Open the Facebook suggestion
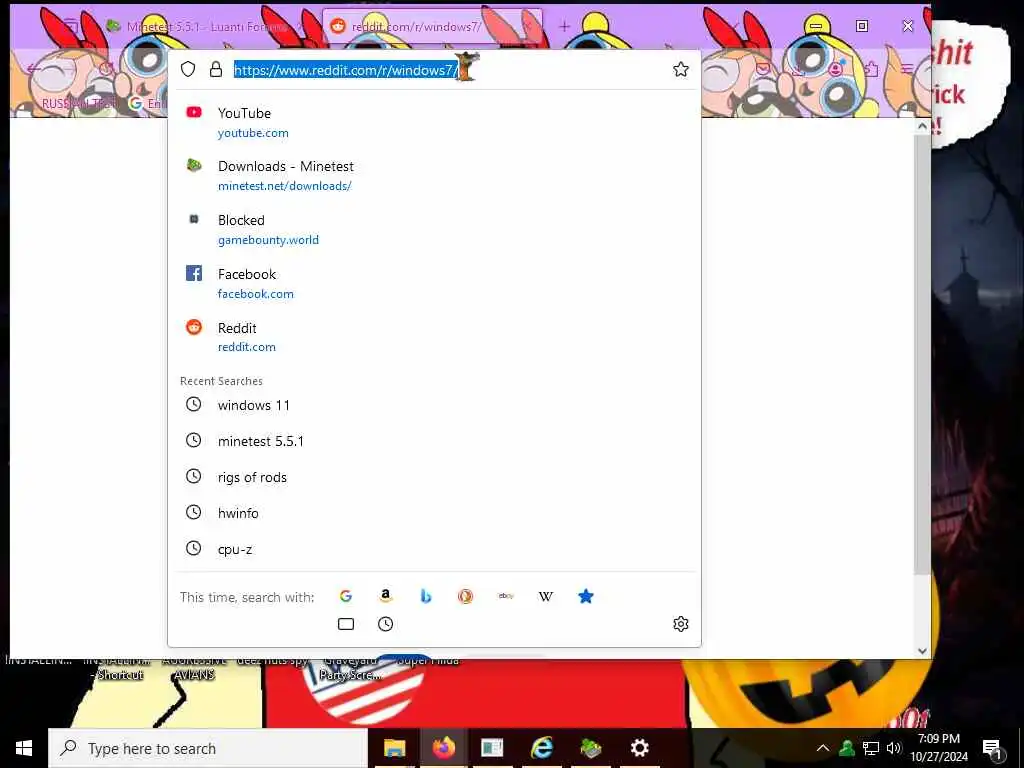This screenshot has height=768, width=1024. click(x=434, y=283)
